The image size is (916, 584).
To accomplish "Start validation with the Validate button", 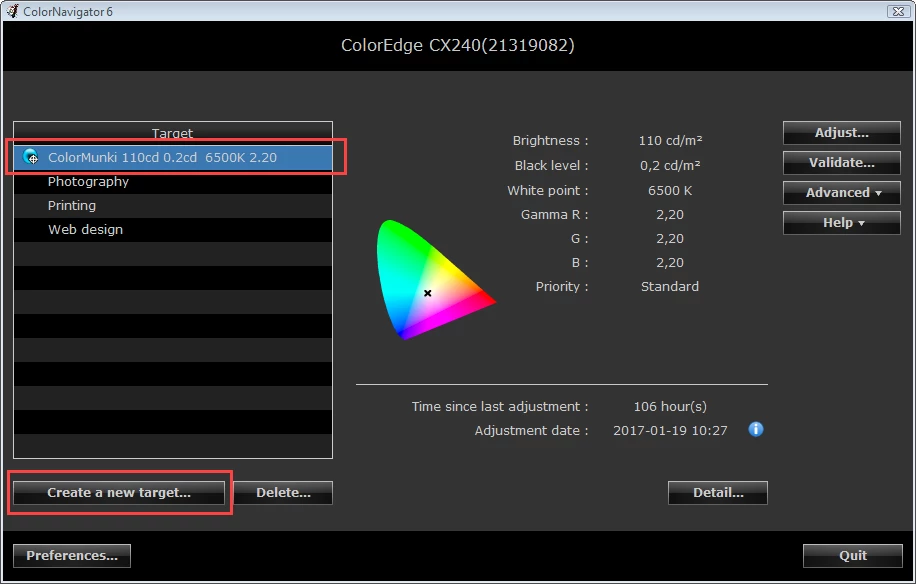I will [x=842, y=163].
